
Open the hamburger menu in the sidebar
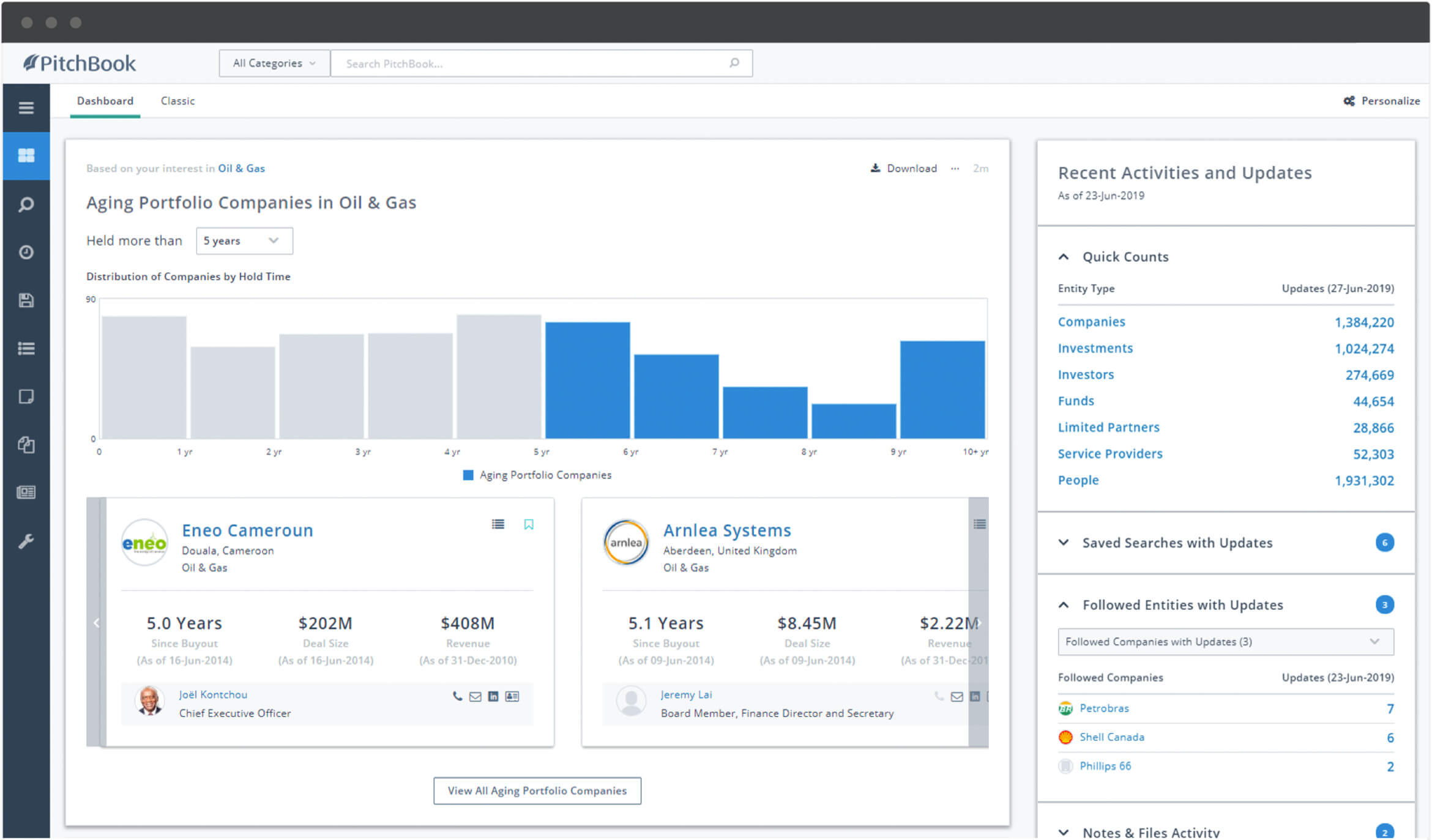(26, 108)
